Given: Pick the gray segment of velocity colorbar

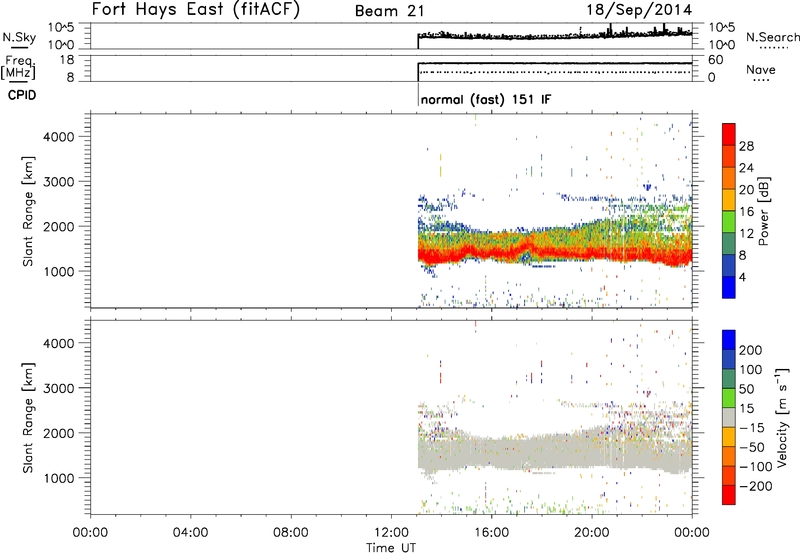Looking at the screenshot, I should click(x=729, y=418).
